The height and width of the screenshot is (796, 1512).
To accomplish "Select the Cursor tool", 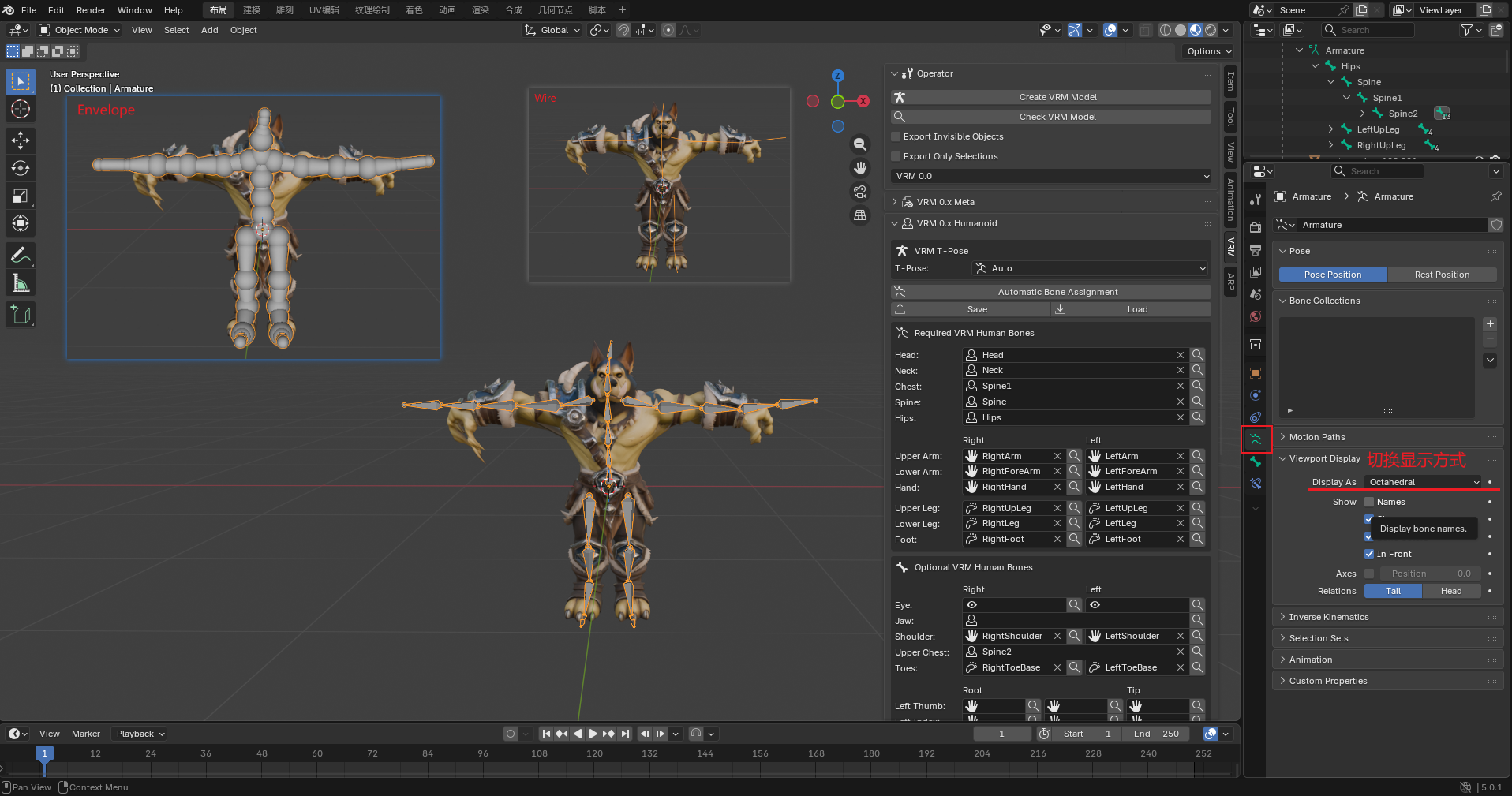I will [x=21, y=109].
